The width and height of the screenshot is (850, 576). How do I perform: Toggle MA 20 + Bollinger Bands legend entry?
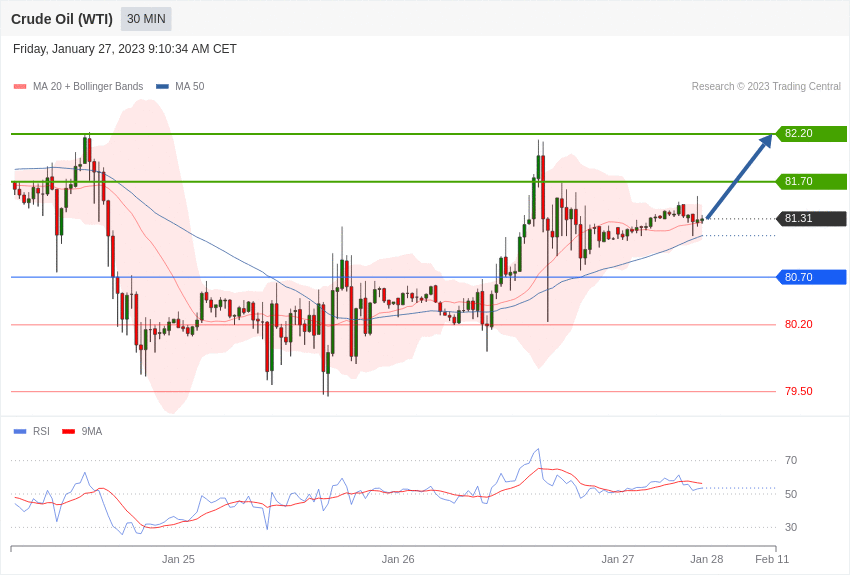[79, 86]
